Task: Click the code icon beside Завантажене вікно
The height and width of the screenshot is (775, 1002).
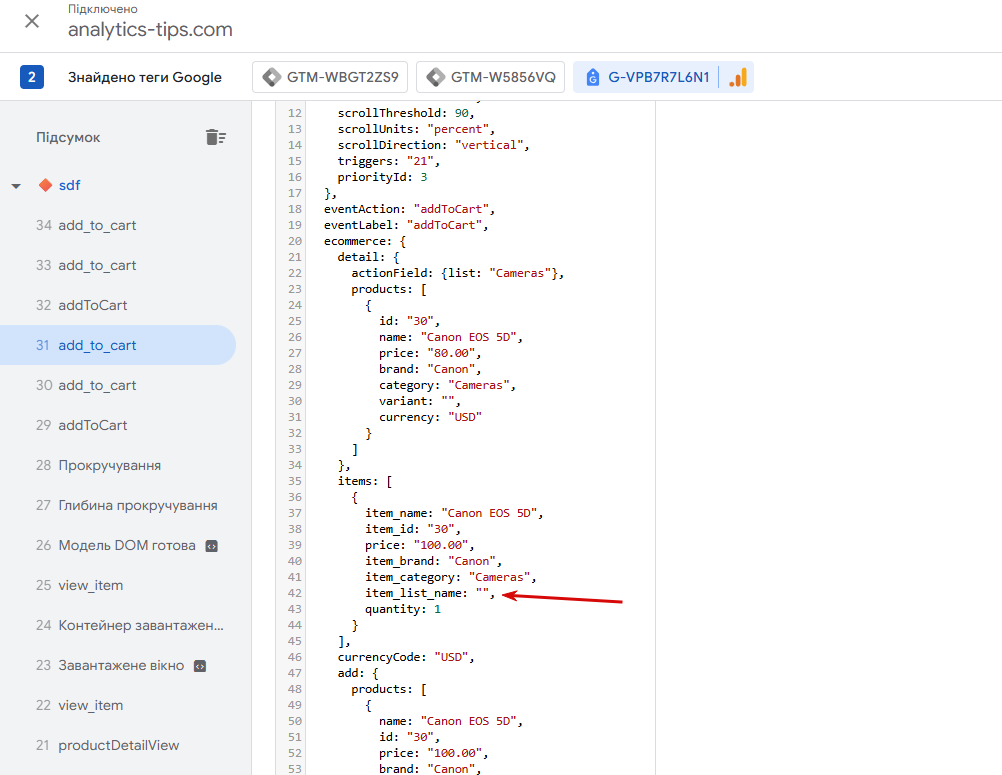Action: [200, 666]
